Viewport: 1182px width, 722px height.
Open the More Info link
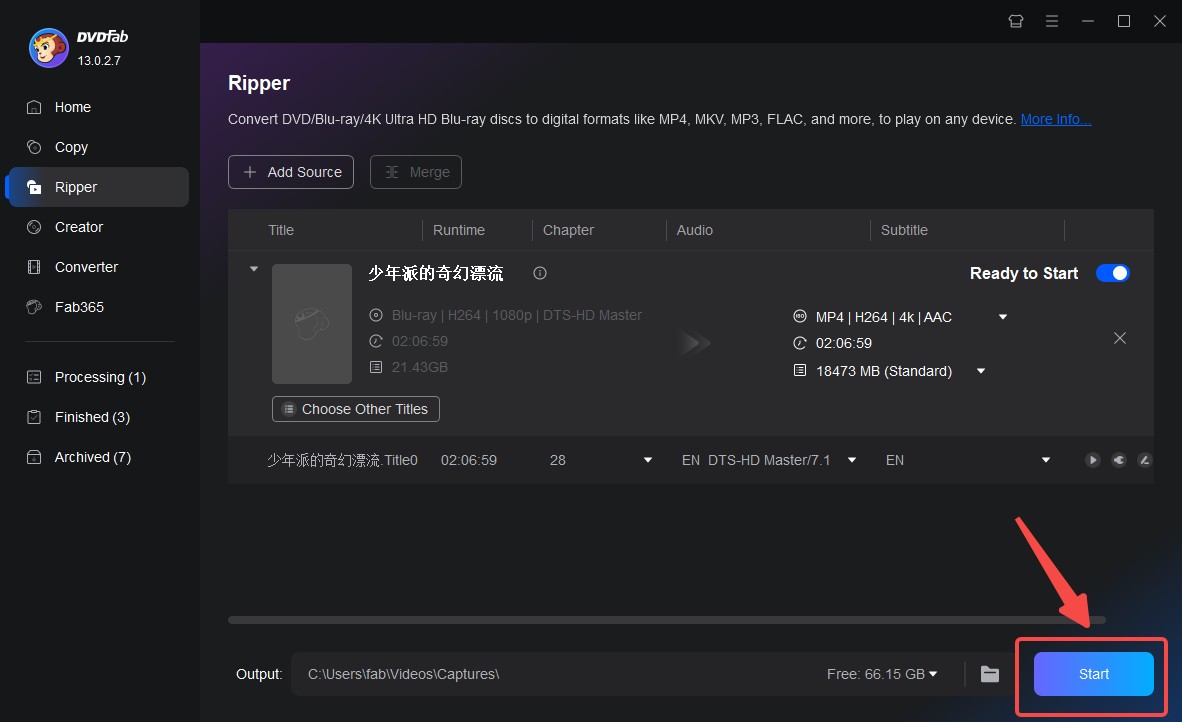pyautogui.click(x=1055, y=119)
